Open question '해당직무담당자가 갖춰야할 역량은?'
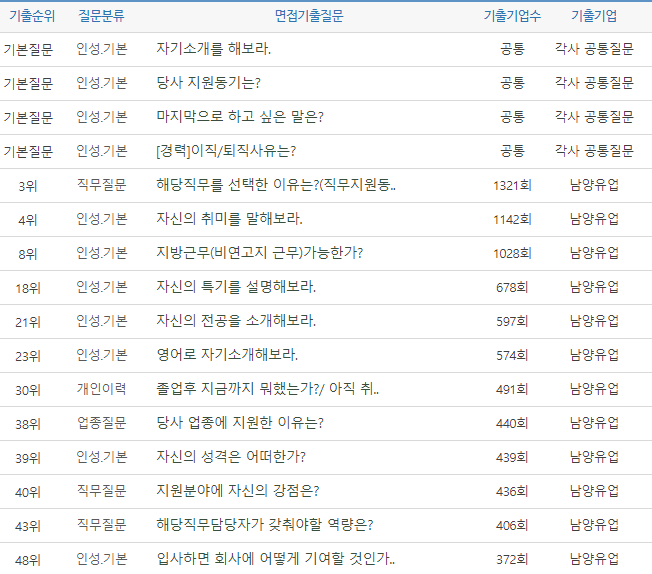Viewport: 652px width, 574px height. [265, 526]
